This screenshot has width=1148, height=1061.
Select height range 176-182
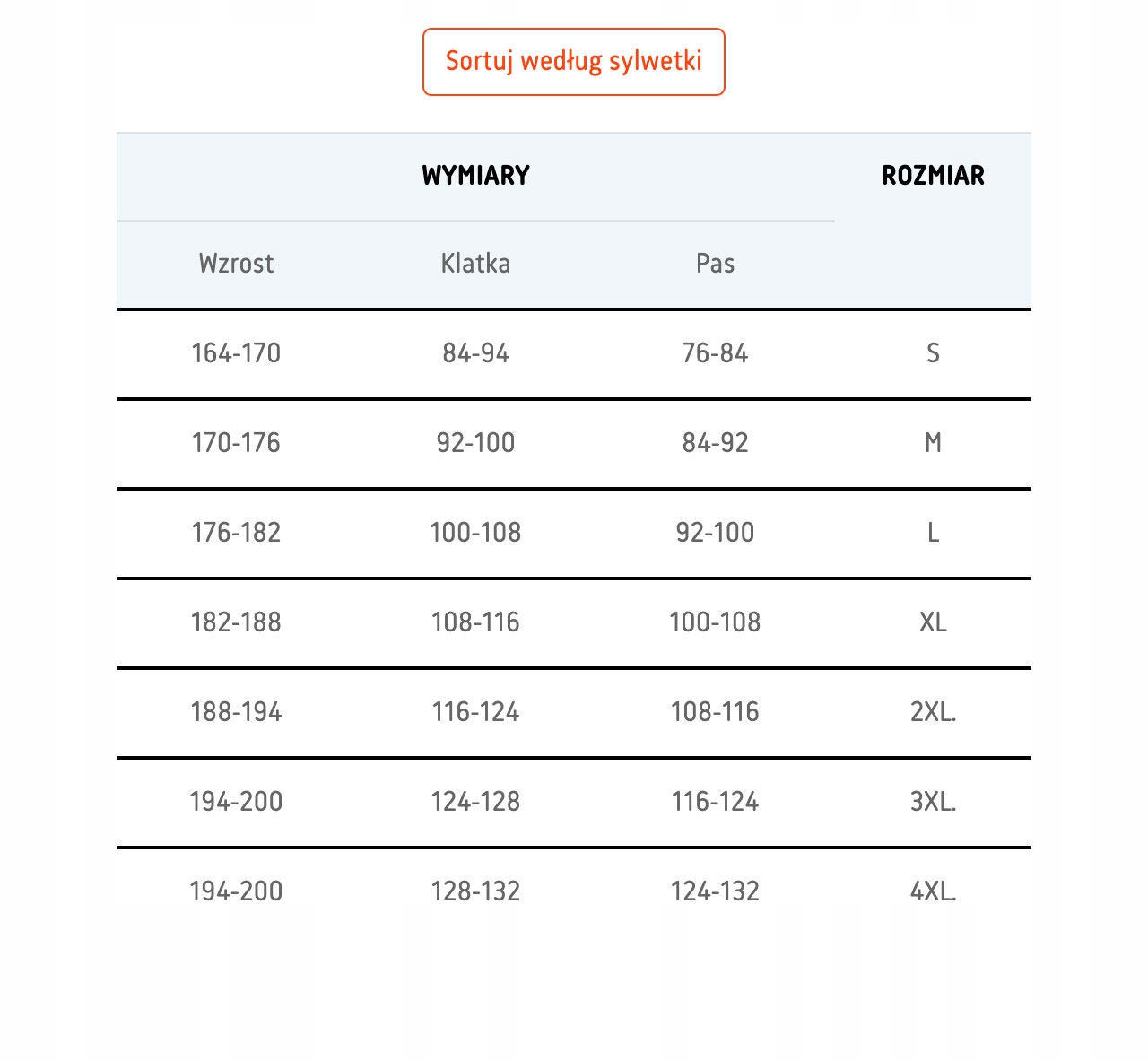point(236,533)
